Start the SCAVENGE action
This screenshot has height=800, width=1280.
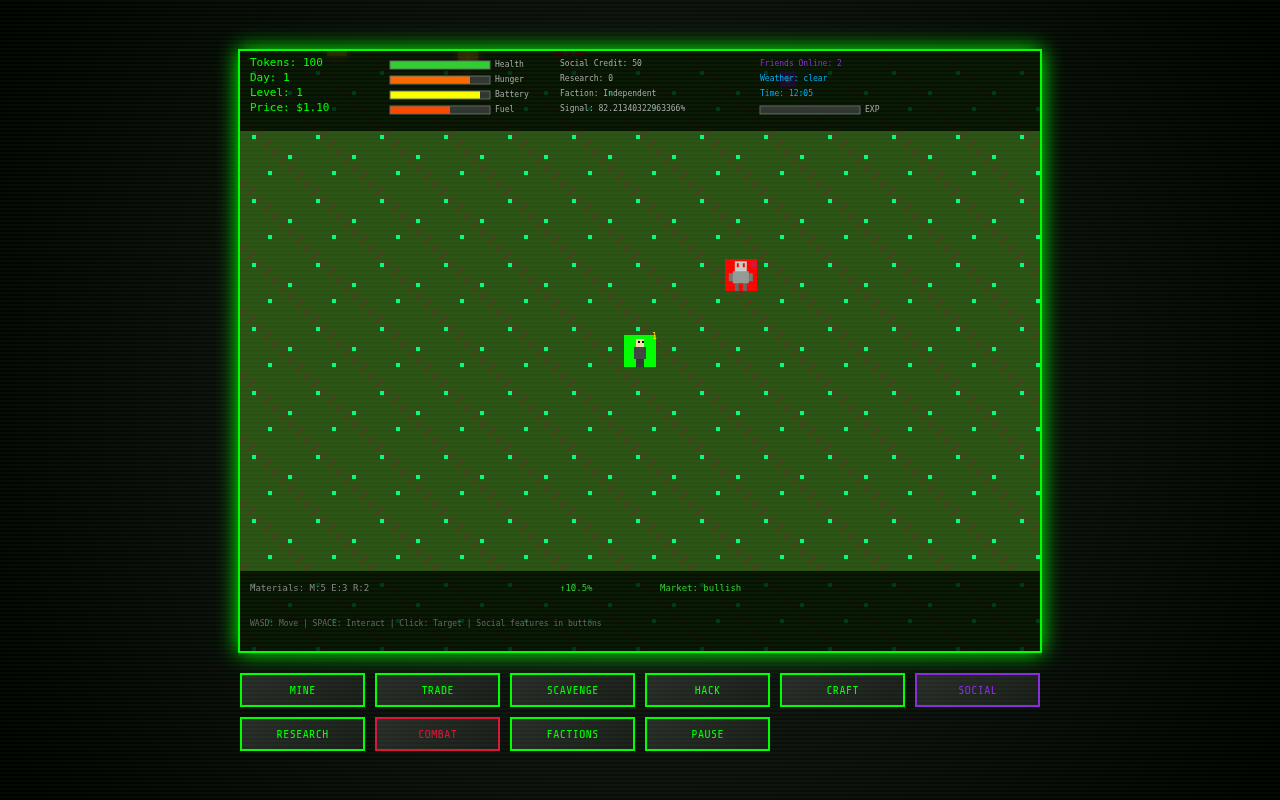(572, 690)
